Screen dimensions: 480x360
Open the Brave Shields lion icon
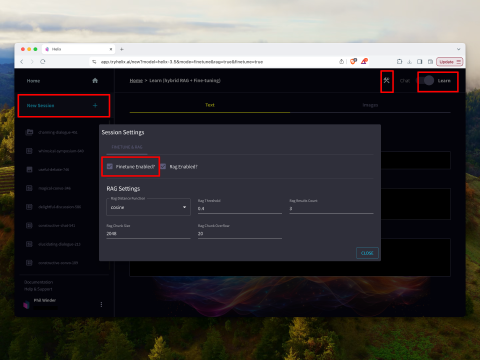[x=353, y=61]
